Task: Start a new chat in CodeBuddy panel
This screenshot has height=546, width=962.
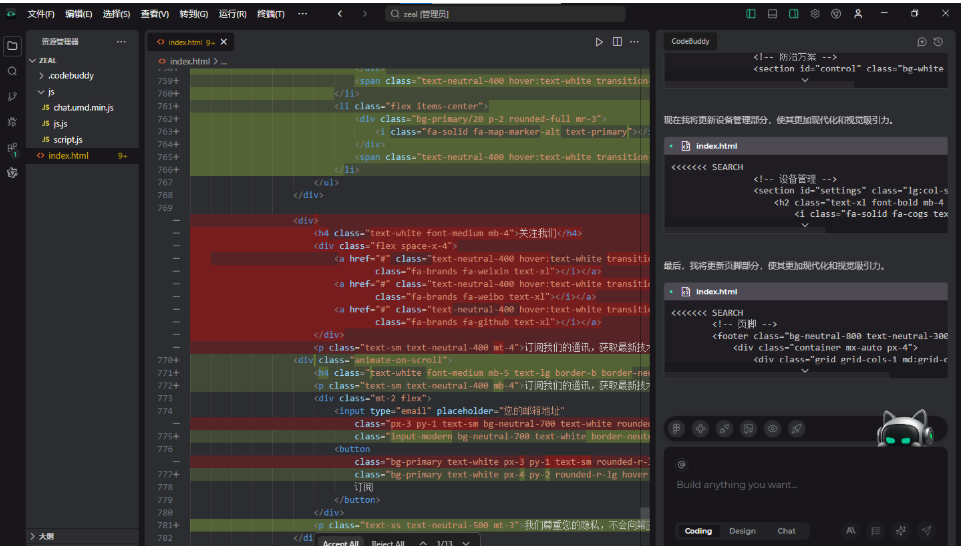Action: pyautogui.click(x=922, y=42)
